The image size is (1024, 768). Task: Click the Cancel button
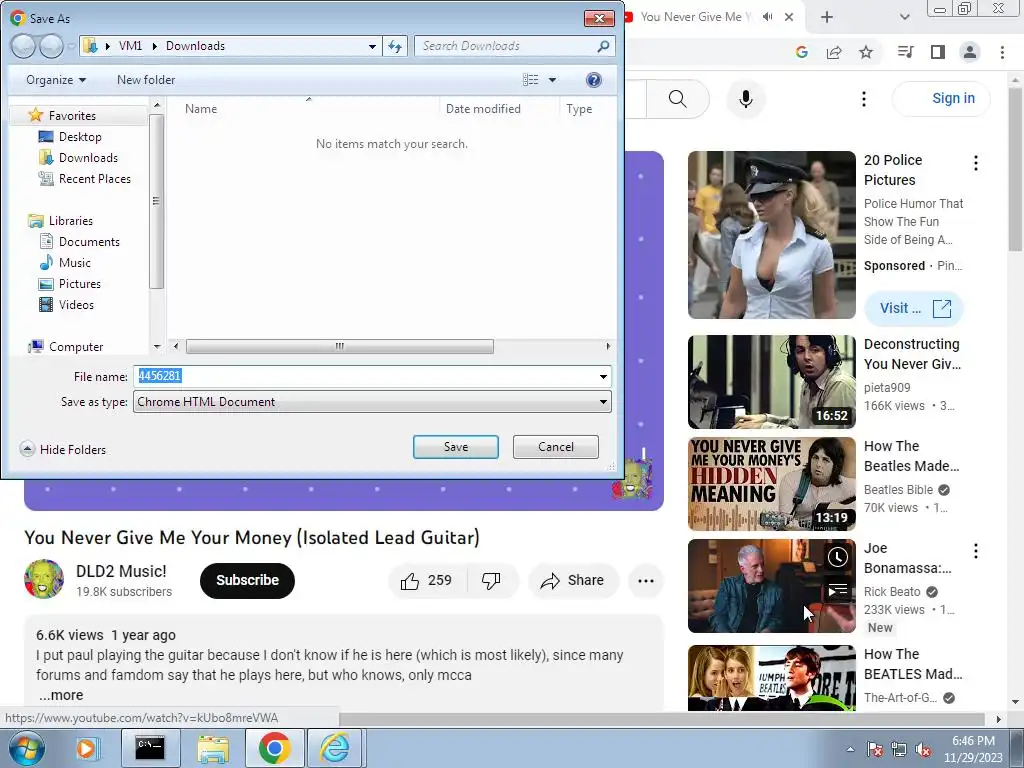[556, 447]
